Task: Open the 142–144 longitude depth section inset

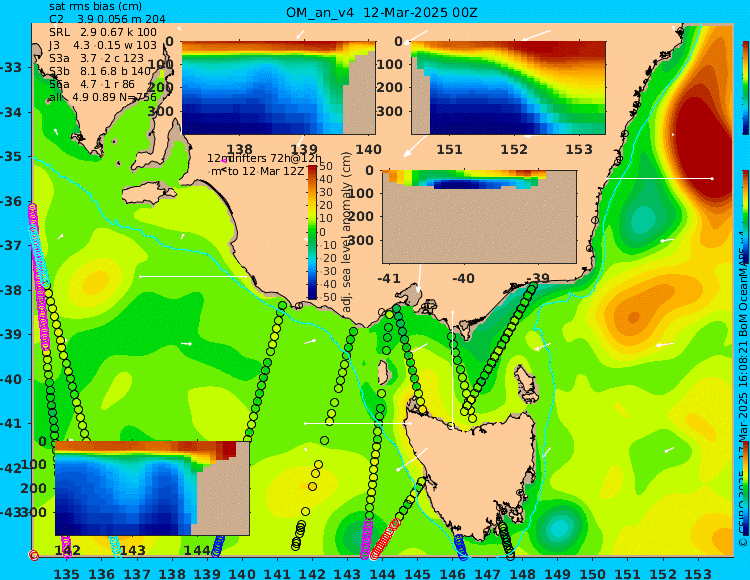Action: pyautogui.click(x=152, y=488)
